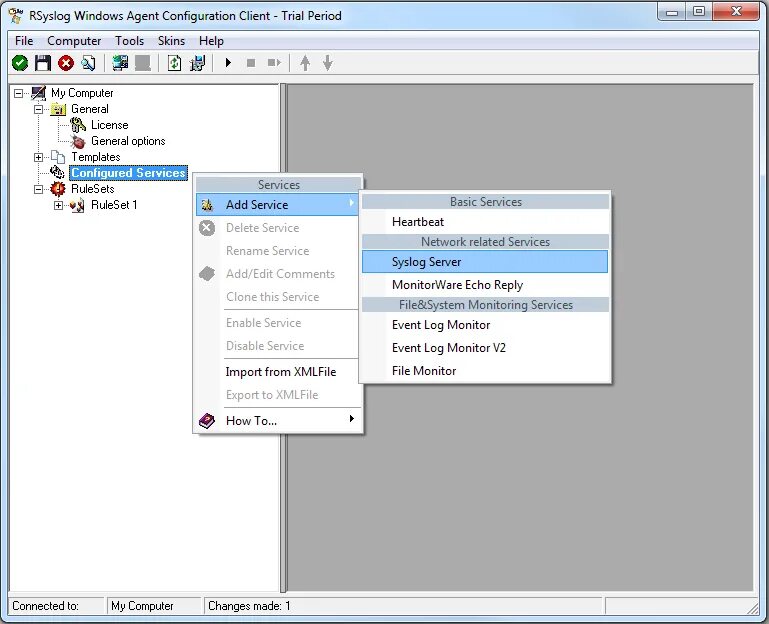Select MonitorWare Echo Reply service
The width and height of the screenshot is (769, 624).
[485, 285]
